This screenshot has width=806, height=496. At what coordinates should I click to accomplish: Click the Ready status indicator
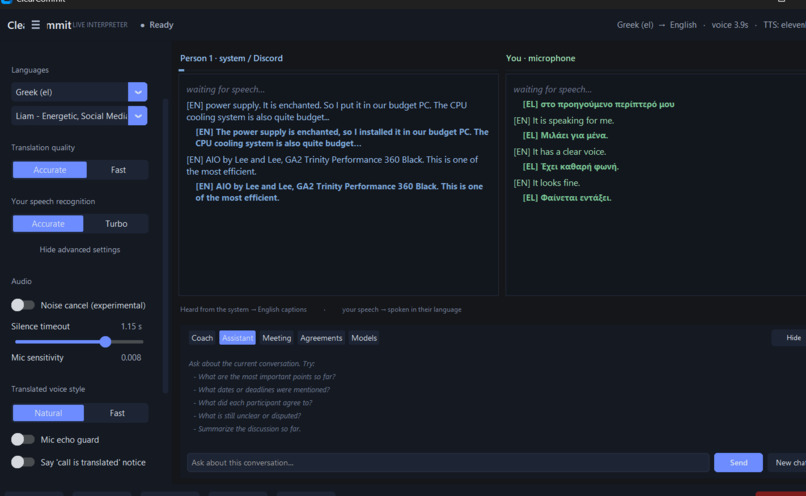coord(157,25)
